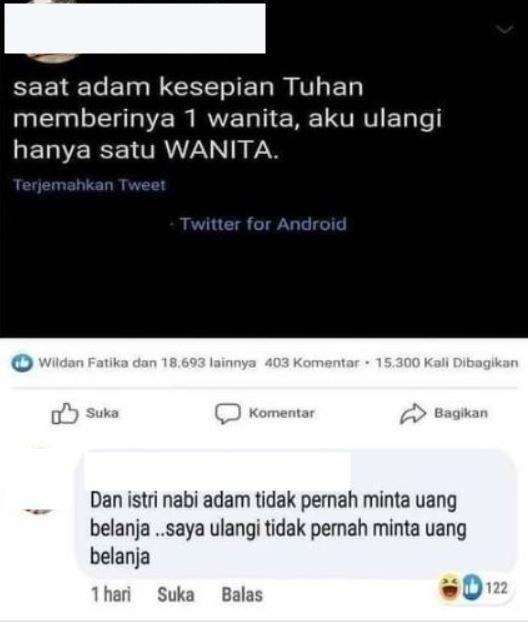Open the Twitter for Android source link
This screenshot has width=528, height=622.
[263, 224]
